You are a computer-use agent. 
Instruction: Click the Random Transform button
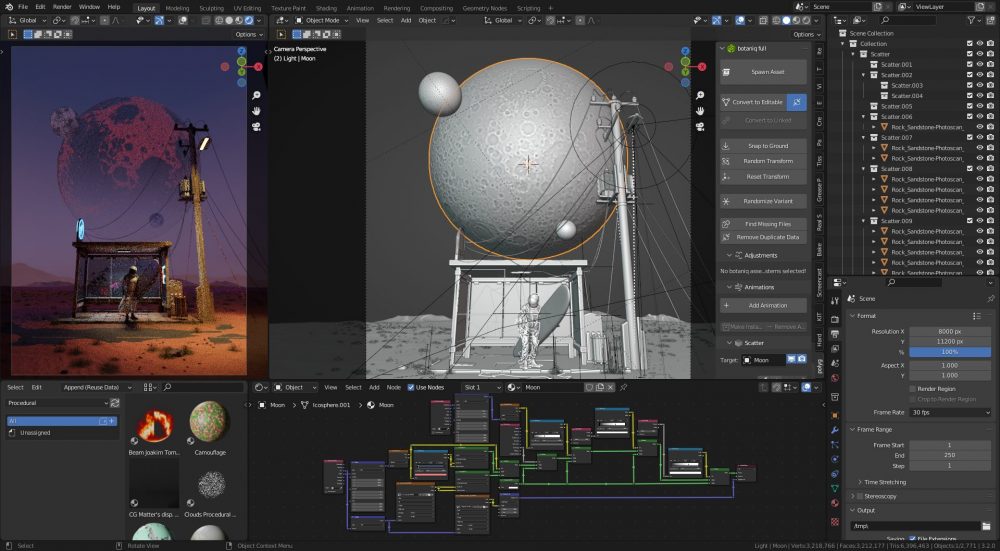pyautogui.click(x=763, y=161)
